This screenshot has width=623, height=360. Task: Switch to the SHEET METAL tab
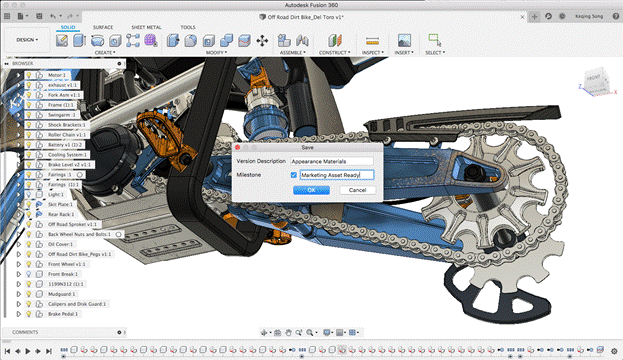coord(146,27)
